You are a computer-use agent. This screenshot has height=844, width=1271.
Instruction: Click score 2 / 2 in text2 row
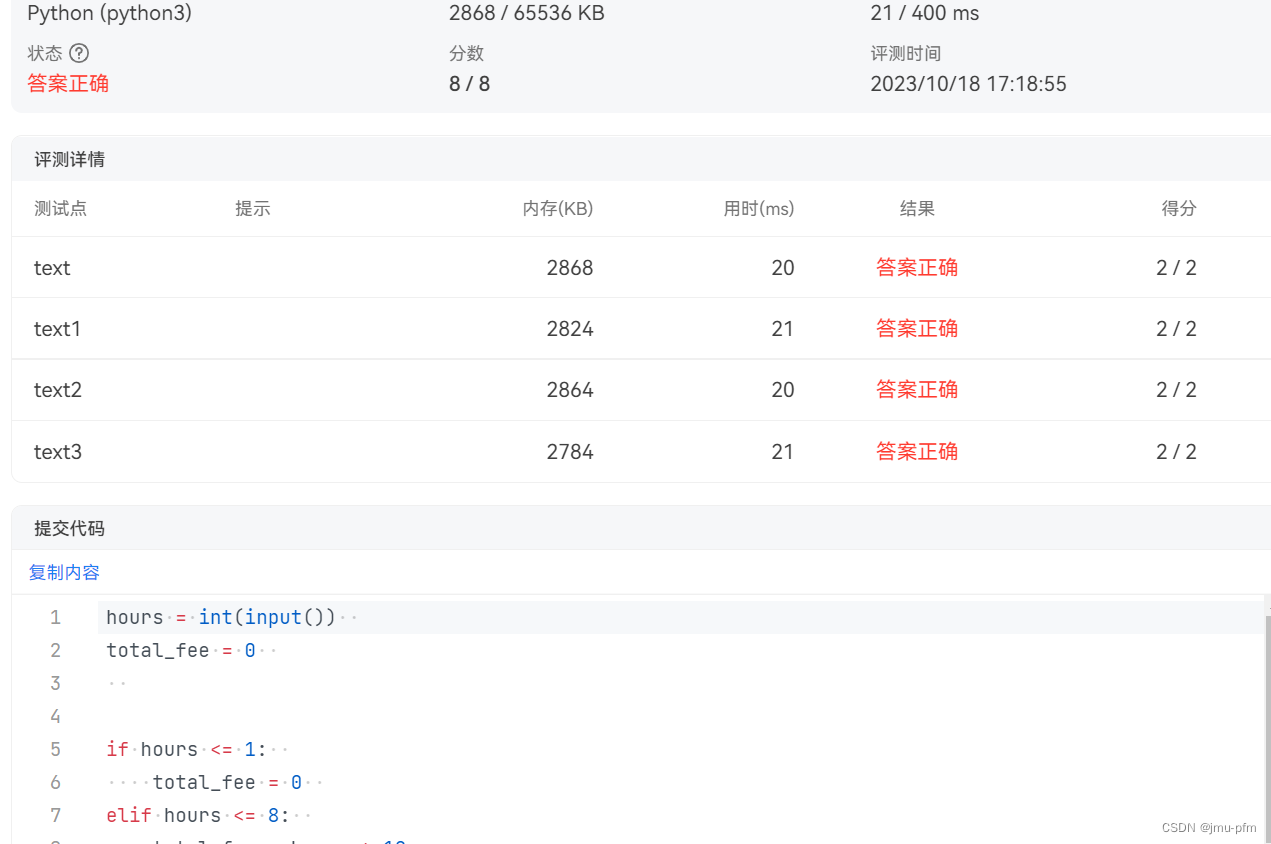click(x=1177, y=390)
